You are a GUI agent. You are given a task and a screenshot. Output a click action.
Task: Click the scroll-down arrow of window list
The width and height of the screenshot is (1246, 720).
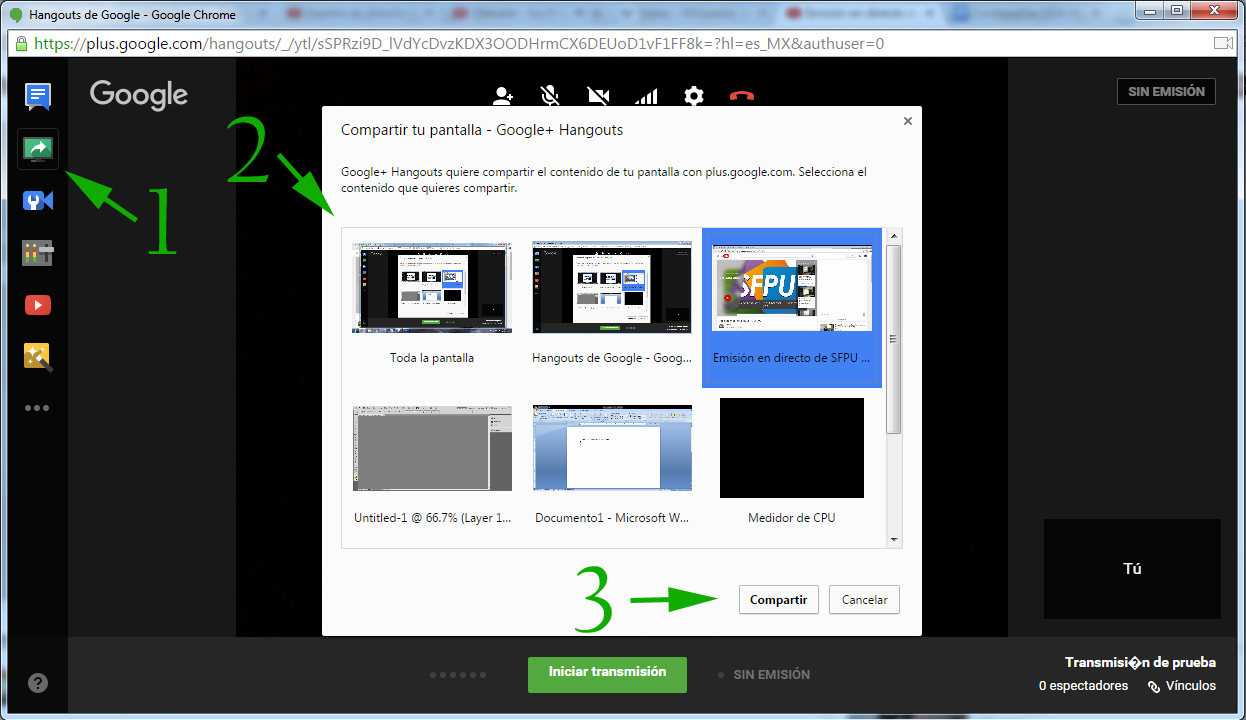tap(894, 540)
